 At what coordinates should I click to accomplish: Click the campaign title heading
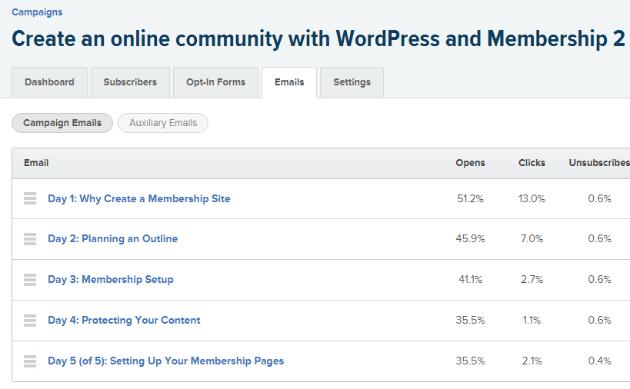[x=318, y=39]
